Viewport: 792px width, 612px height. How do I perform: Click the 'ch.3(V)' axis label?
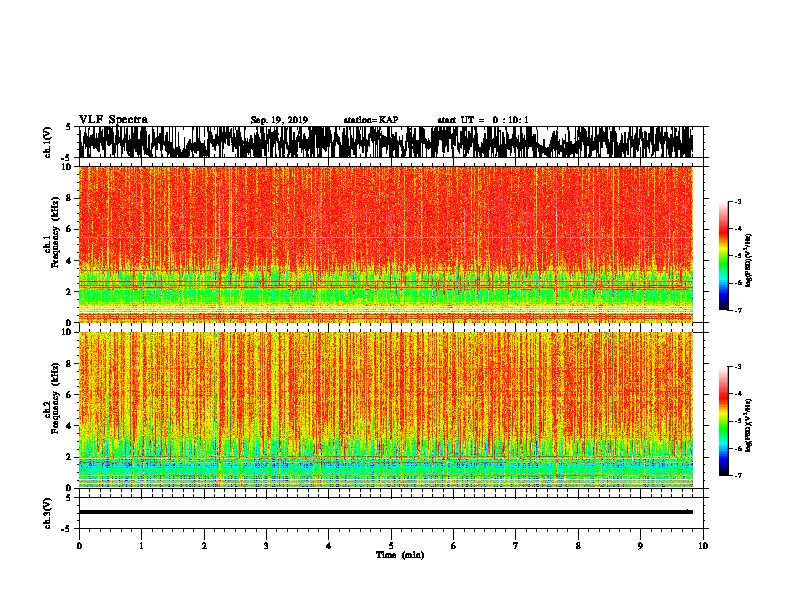(x=48, y=513)
